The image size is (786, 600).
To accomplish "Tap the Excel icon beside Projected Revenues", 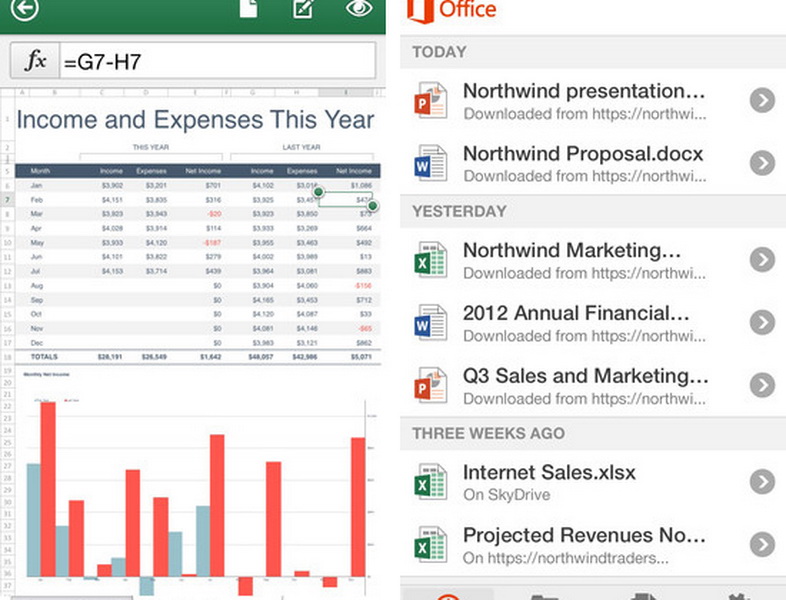I will [x=430, y=544].
